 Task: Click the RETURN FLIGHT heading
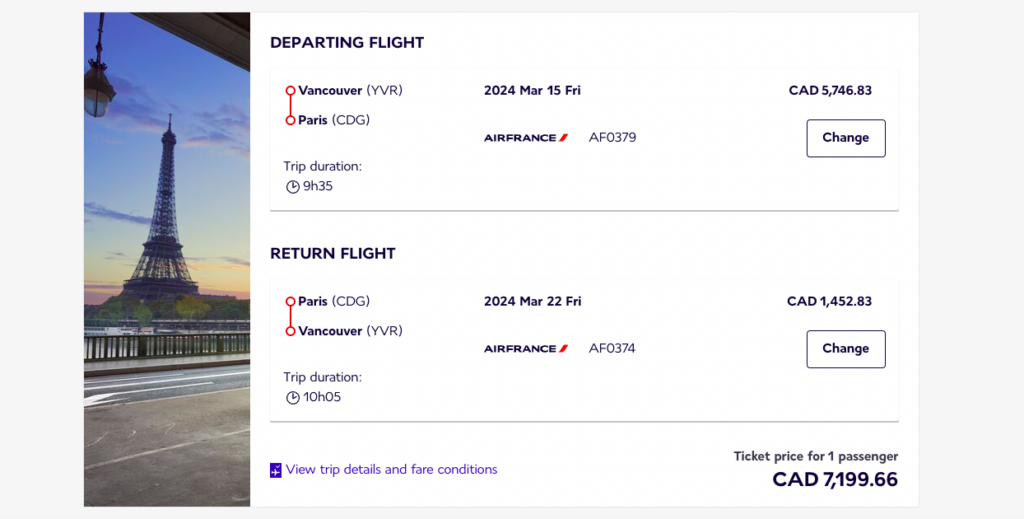pos(333,254)
